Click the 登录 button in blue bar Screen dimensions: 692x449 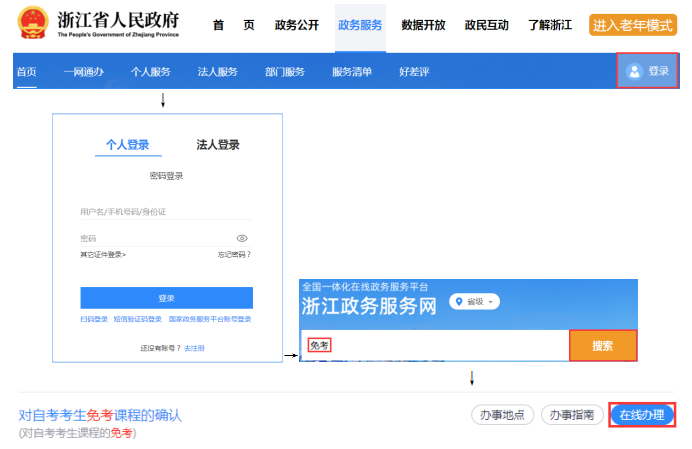pyautogui.click(x=647, y=71)
